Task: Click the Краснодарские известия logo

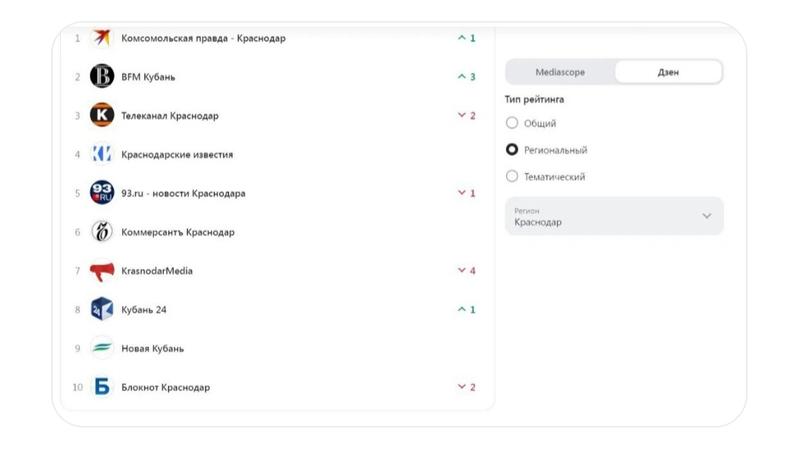Action: pos(102,154)
